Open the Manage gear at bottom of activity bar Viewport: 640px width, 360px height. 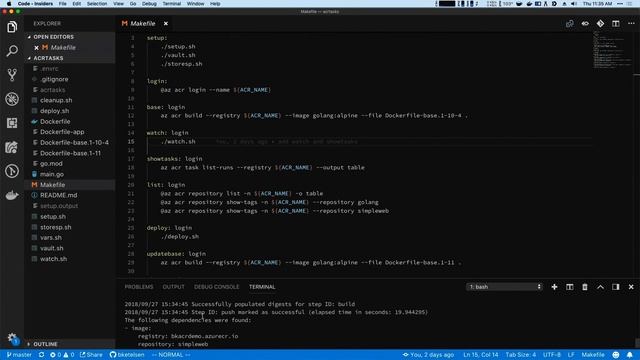[x=12, y=338]
